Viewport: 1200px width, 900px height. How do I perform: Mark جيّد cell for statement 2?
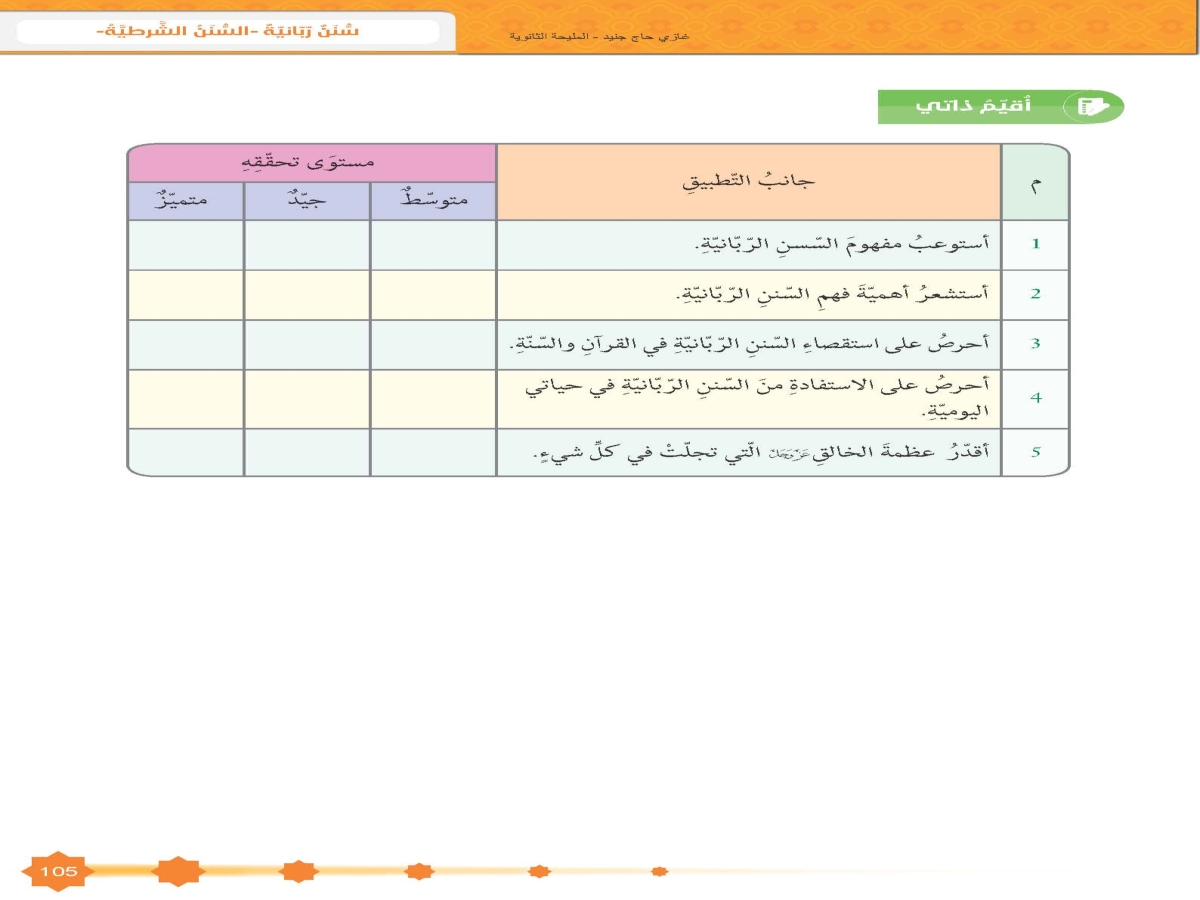tap(307, 295)
